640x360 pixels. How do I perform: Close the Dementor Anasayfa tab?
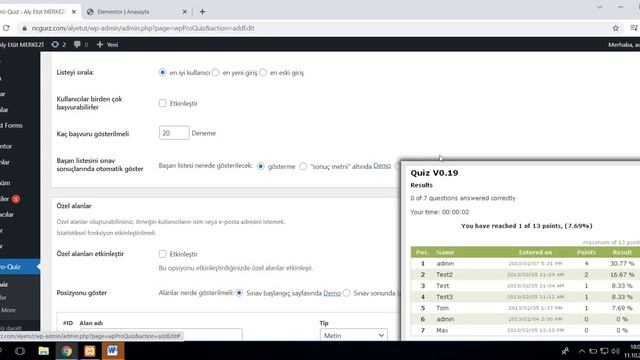click(184, 12)
